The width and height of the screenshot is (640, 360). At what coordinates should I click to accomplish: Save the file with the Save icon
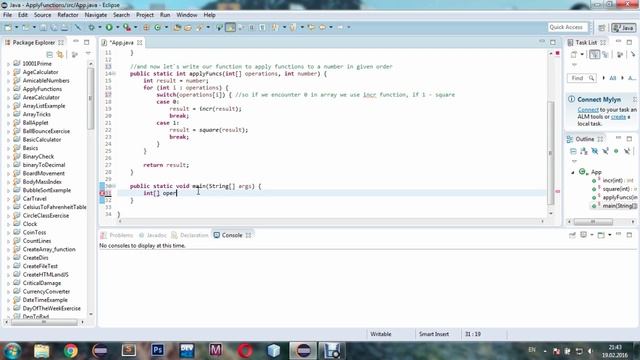click(43, 27)
